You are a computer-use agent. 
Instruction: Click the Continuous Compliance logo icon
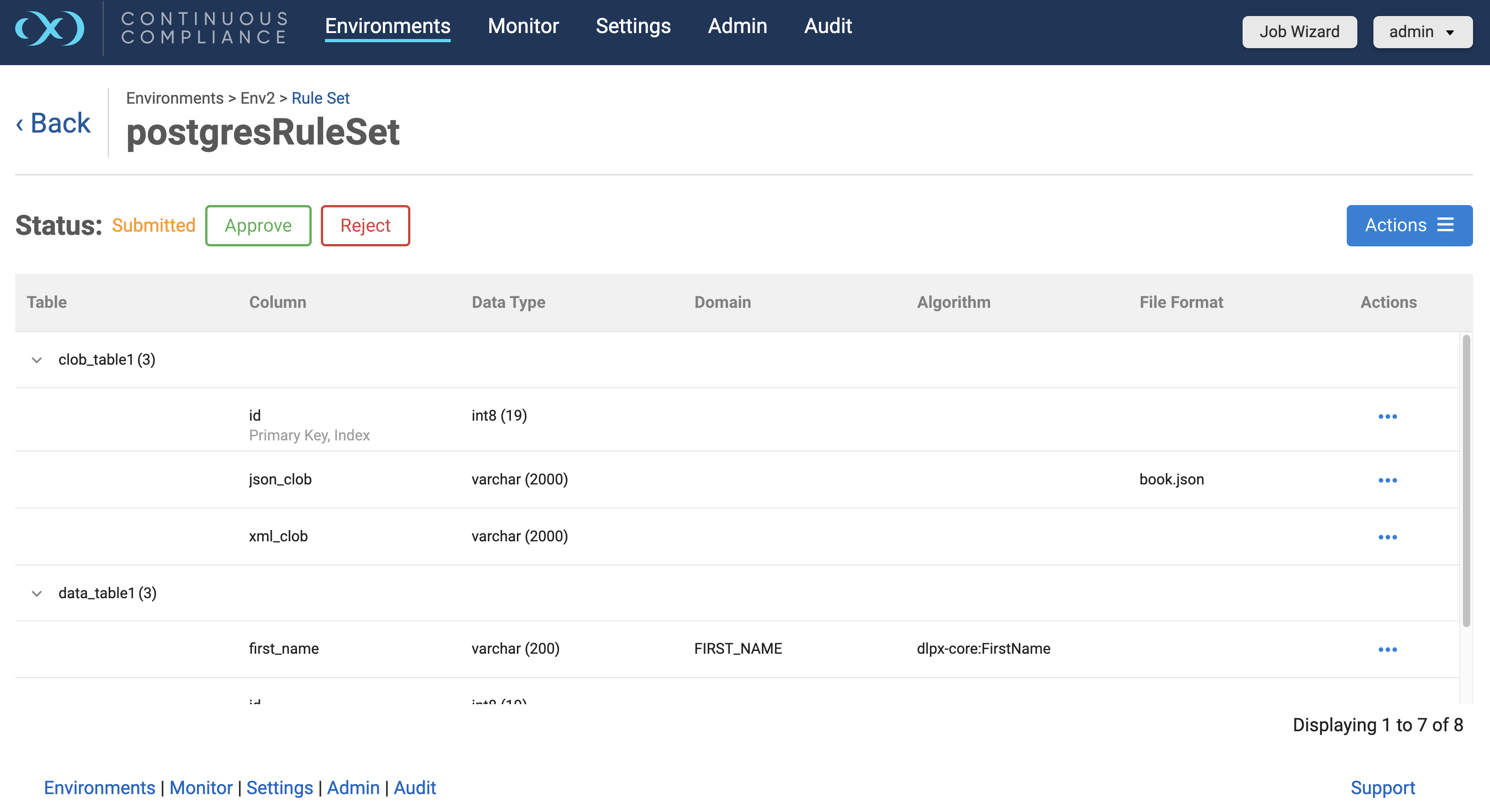[50, 28]
